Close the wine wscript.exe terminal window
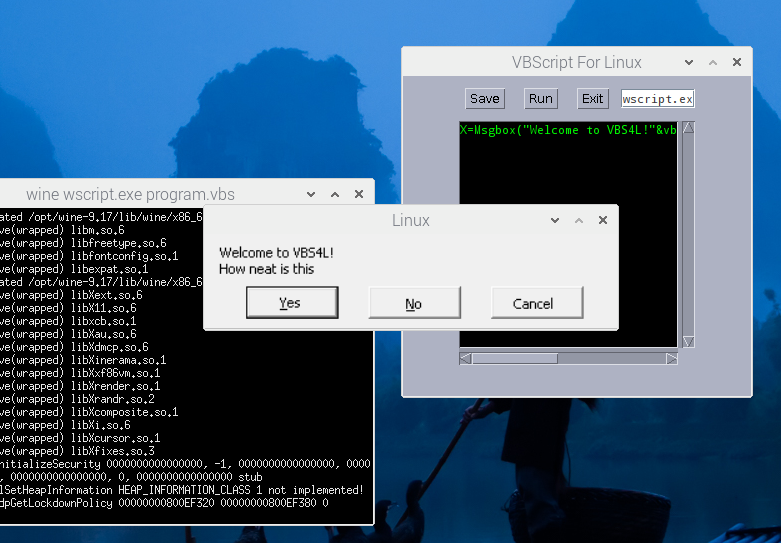This screenshot has height=543, width=781. click(x=359, y=194)
